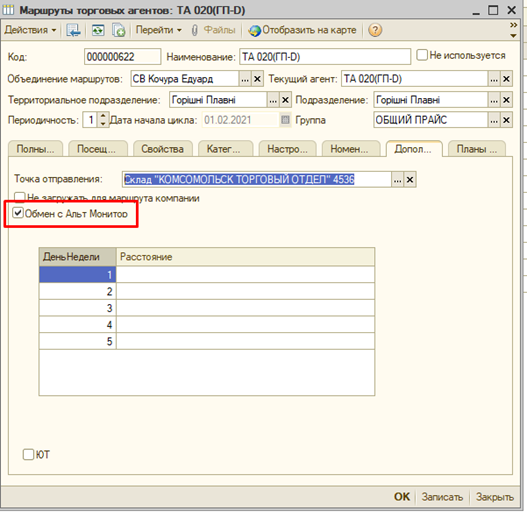Open selection list for Группа field
The height and width of the screenshot is (518, 527).
coord(494,120)
